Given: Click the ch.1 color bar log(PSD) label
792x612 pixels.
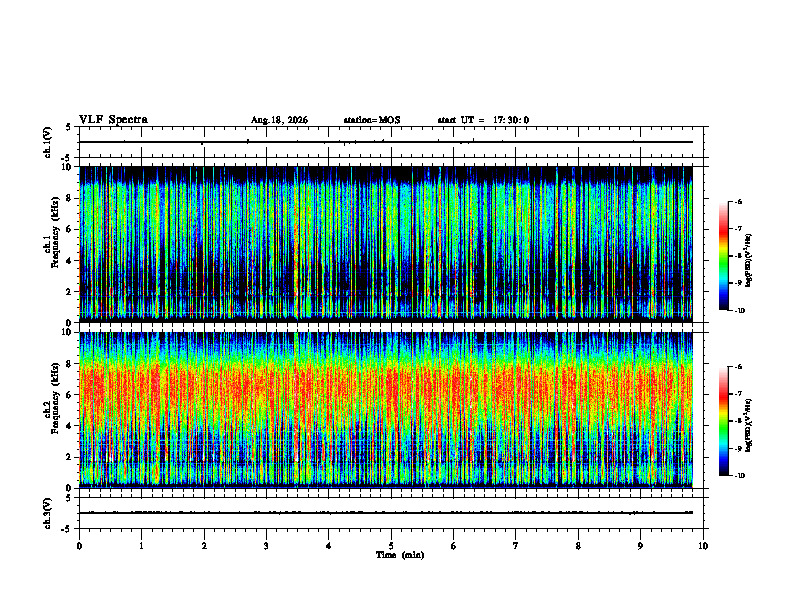Looking at the screenshot, I should (x=749, y=260).
